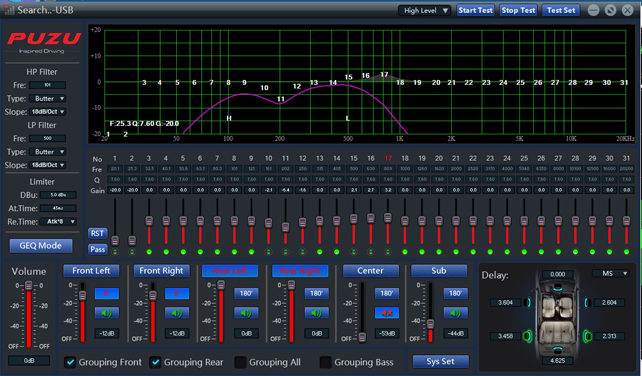
Task: Select the Front Left channel
Action: click(91, 271)
